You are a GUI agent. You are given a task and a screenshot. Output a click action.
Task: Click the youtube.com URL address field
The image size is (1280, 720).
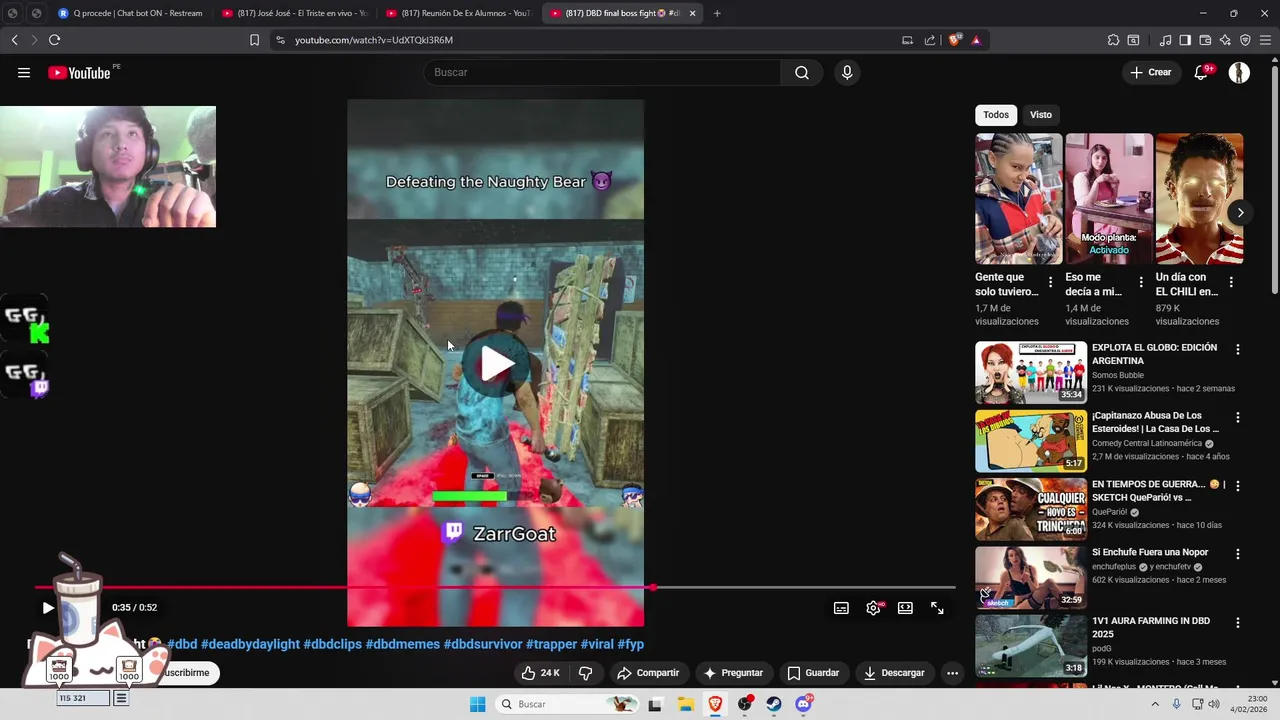[590, 40]
